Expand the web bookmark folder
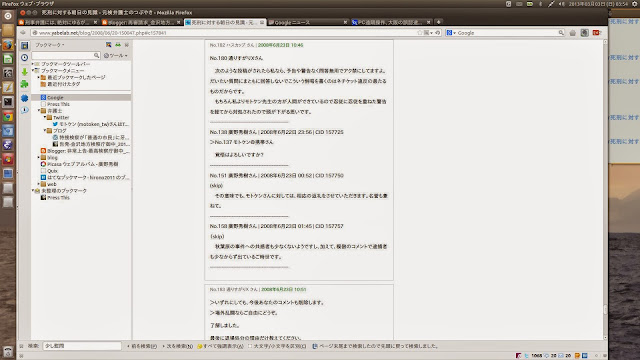The width and height of the screenshot is (640, 360). coord(39,184)
